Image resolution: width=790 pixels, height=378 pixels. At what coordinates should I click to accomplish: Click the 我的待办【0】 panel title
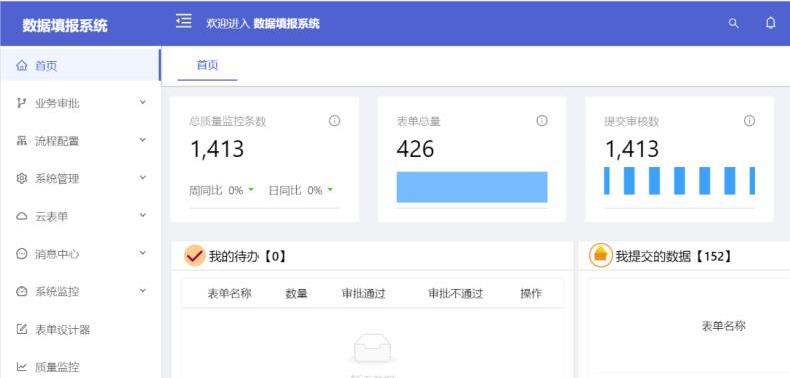(248, 257)
